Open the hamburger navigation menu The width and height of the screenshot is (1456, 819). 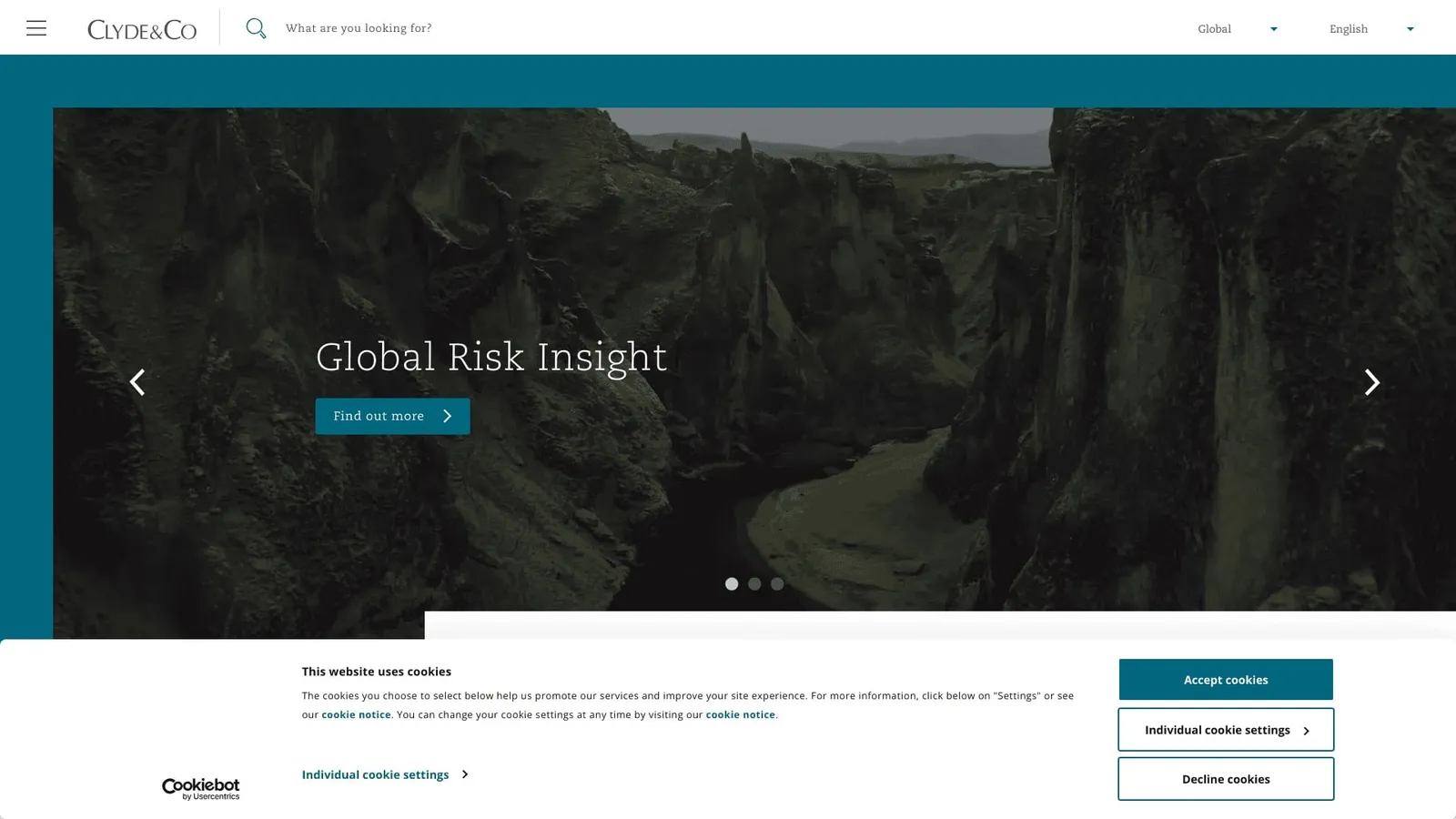tap(36, 28)
